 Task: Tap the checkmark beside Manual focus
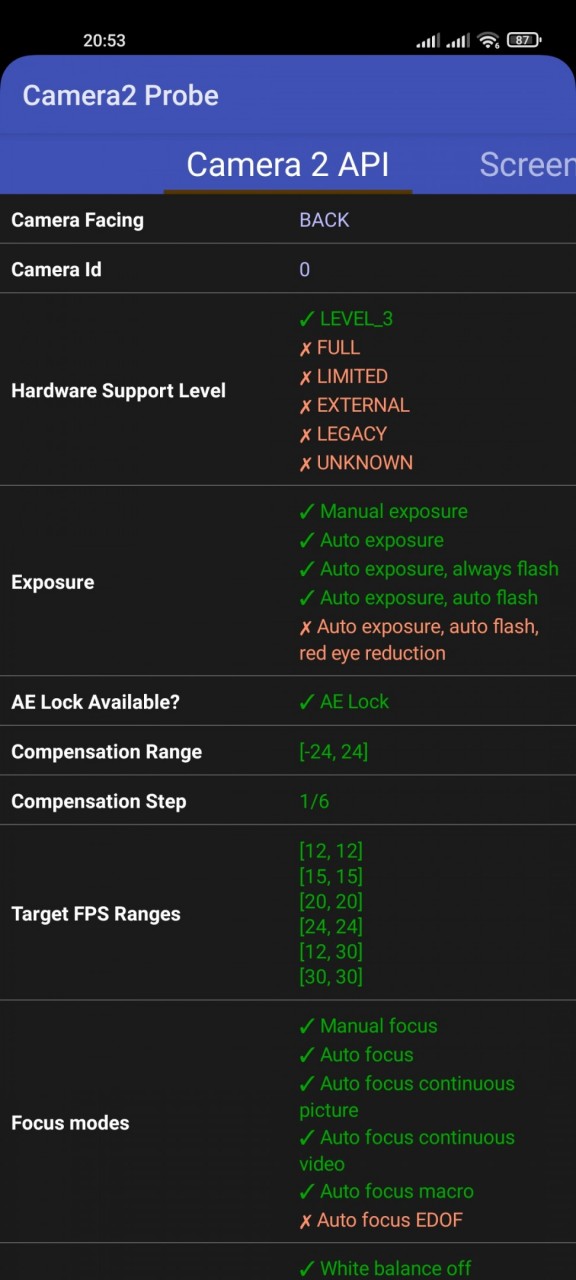pyautogui.click(x=307, y=1026)
